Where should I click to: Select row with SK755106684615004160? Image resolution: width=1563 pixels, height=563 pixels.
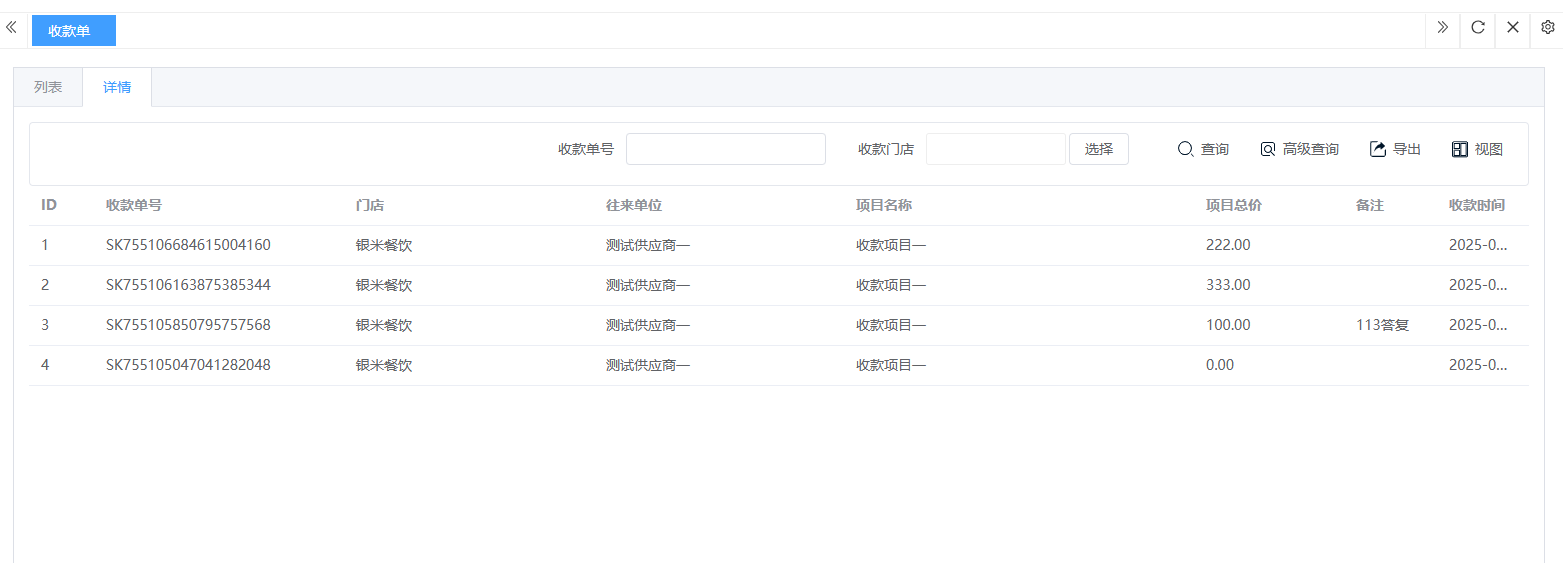(188, 245)
